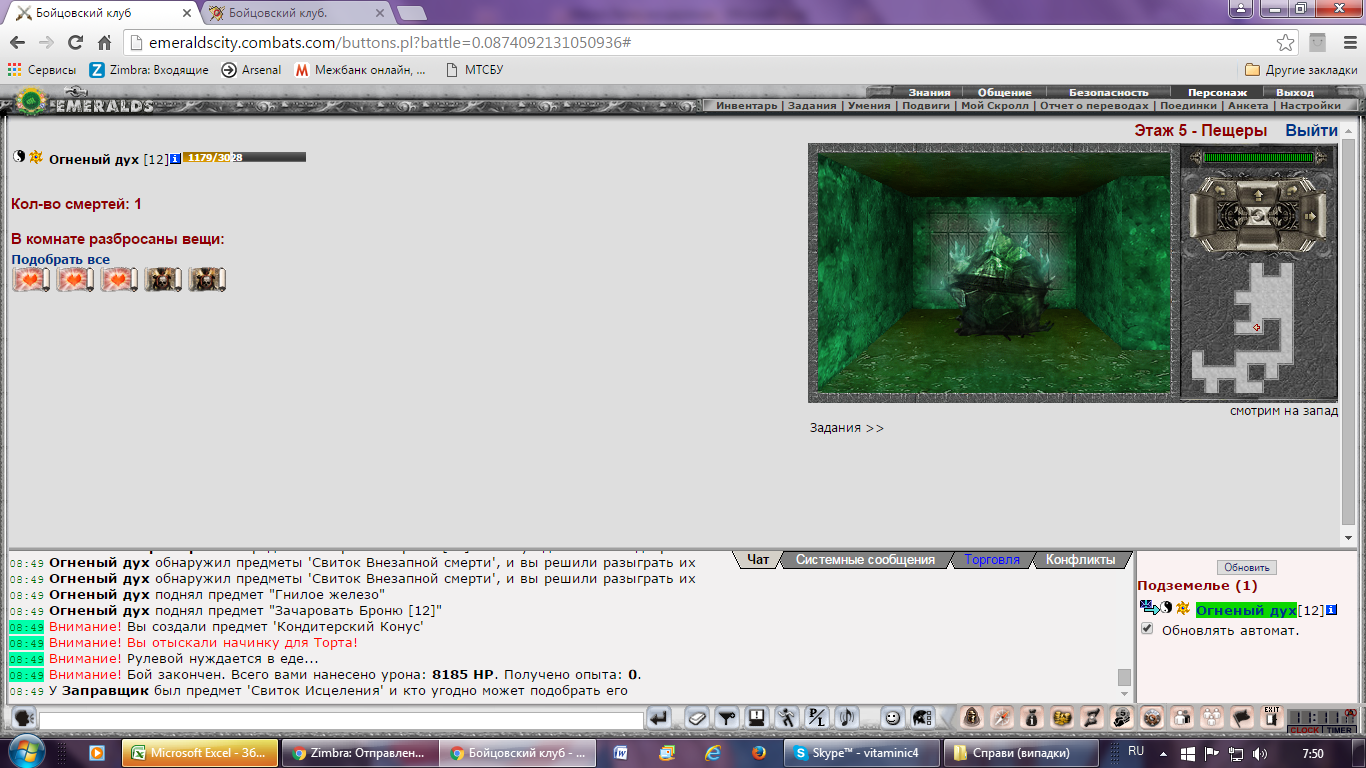Click the Огненный дух HP progress bar

pyautogui.click(x=244, y=157)
